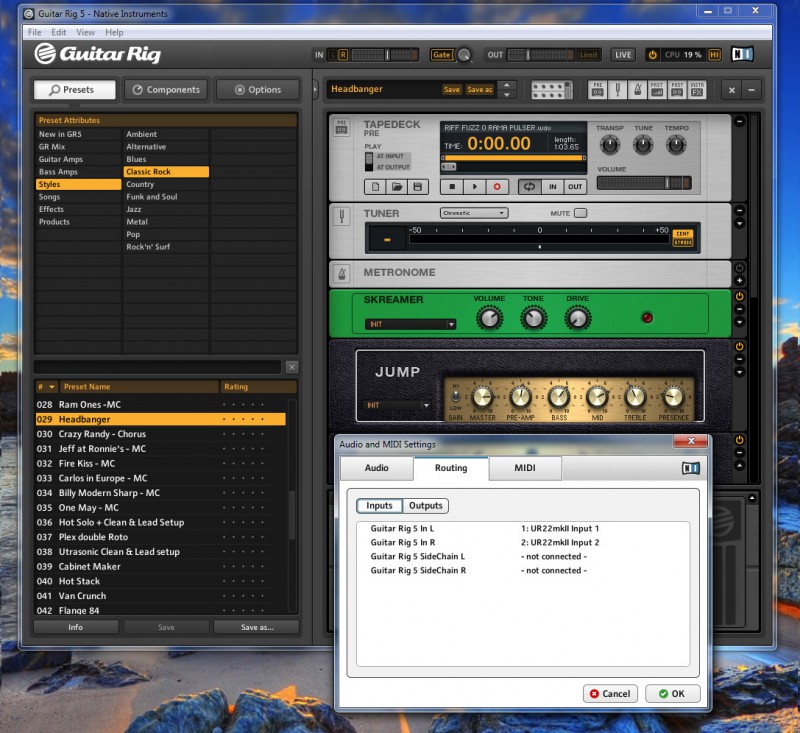Stop Tapedeck playback

click(452, 187)
